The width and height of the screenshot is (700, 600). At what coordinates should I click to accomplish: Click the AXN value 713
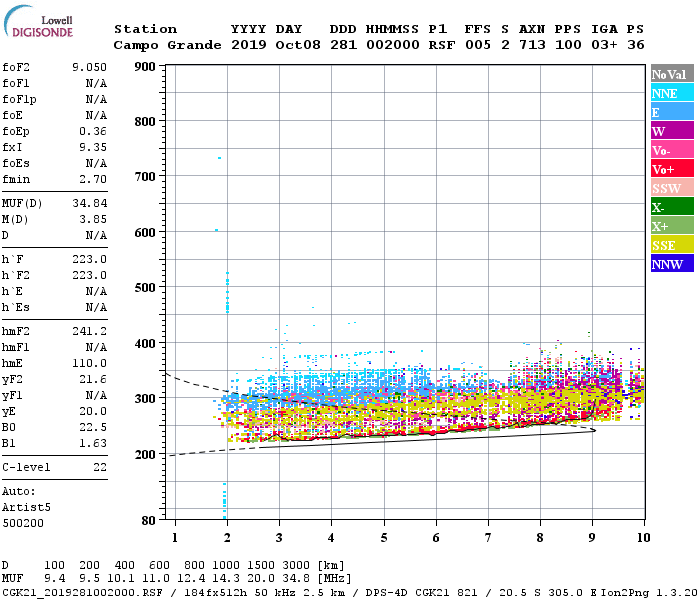[x=532, y=45]
